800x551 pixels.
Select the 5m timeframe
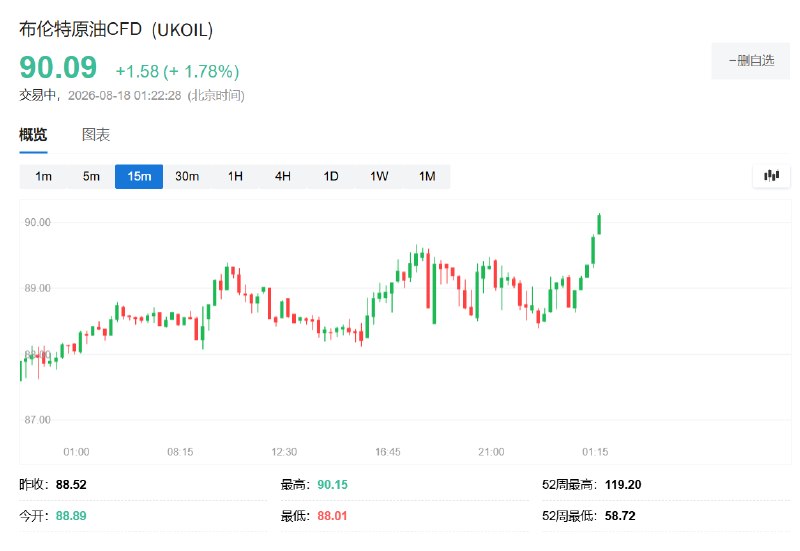[x=91, y=177]
